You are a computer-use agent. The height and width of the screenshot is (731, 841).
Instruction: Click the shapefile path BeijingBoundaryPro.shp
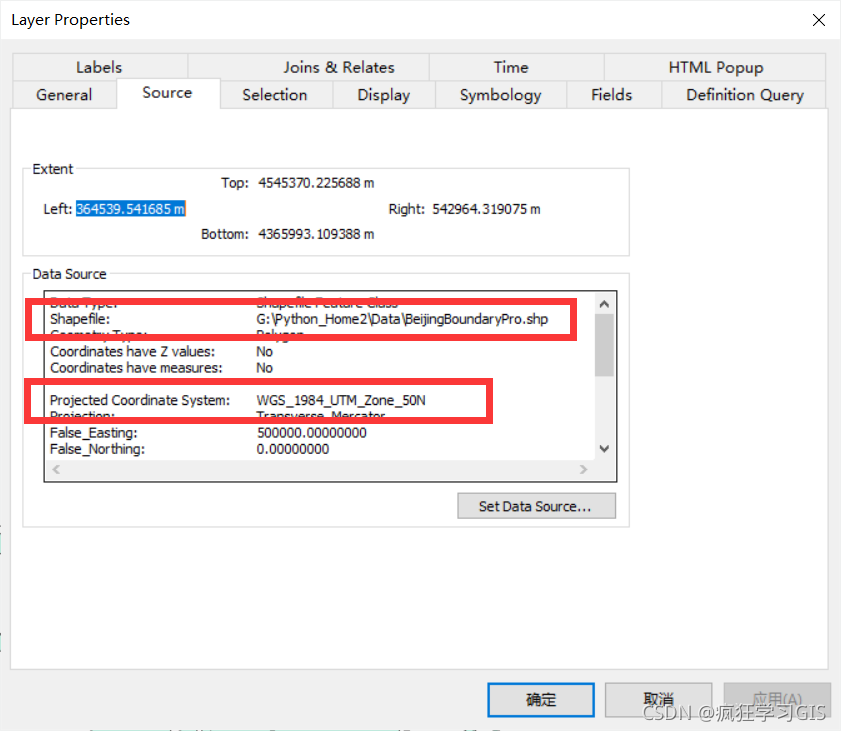pos(402,319)
